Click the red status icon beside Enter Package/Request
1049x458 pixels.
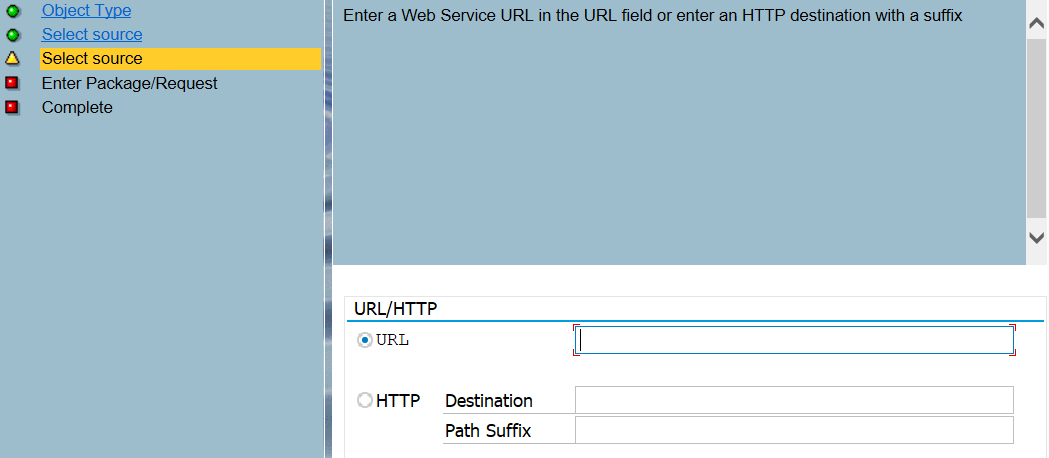pos(12,83)
